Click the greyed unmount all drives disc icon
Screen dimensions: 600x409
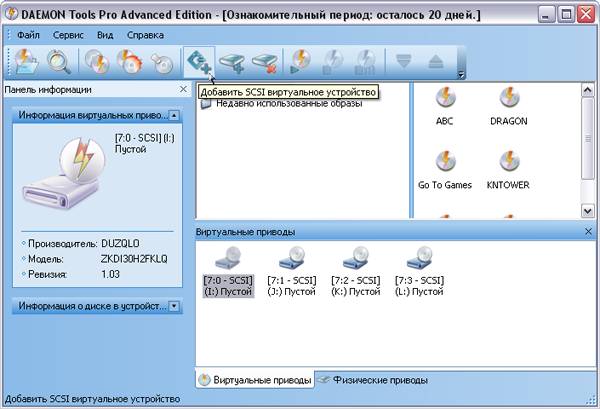(x=365, y=62)
